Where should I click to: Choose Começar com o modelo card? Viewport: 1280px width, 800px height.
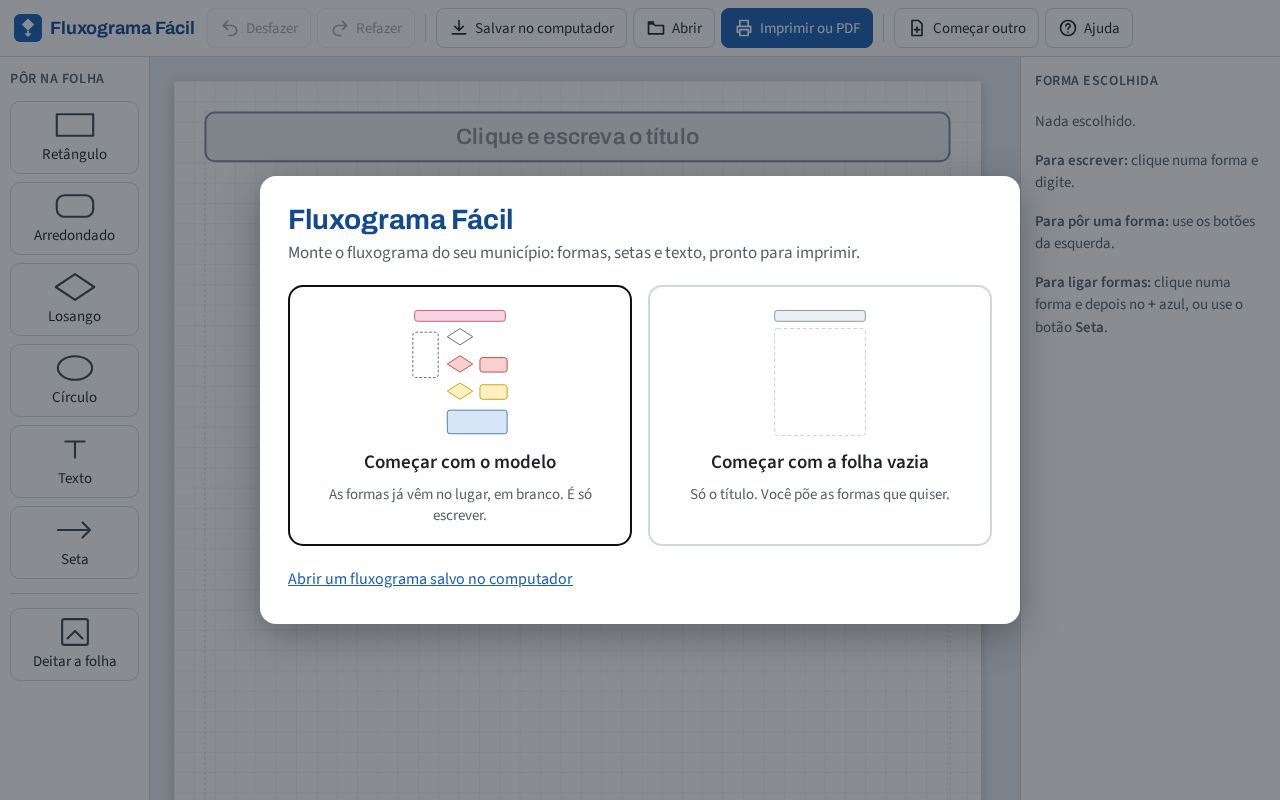[x=460, y=415]
